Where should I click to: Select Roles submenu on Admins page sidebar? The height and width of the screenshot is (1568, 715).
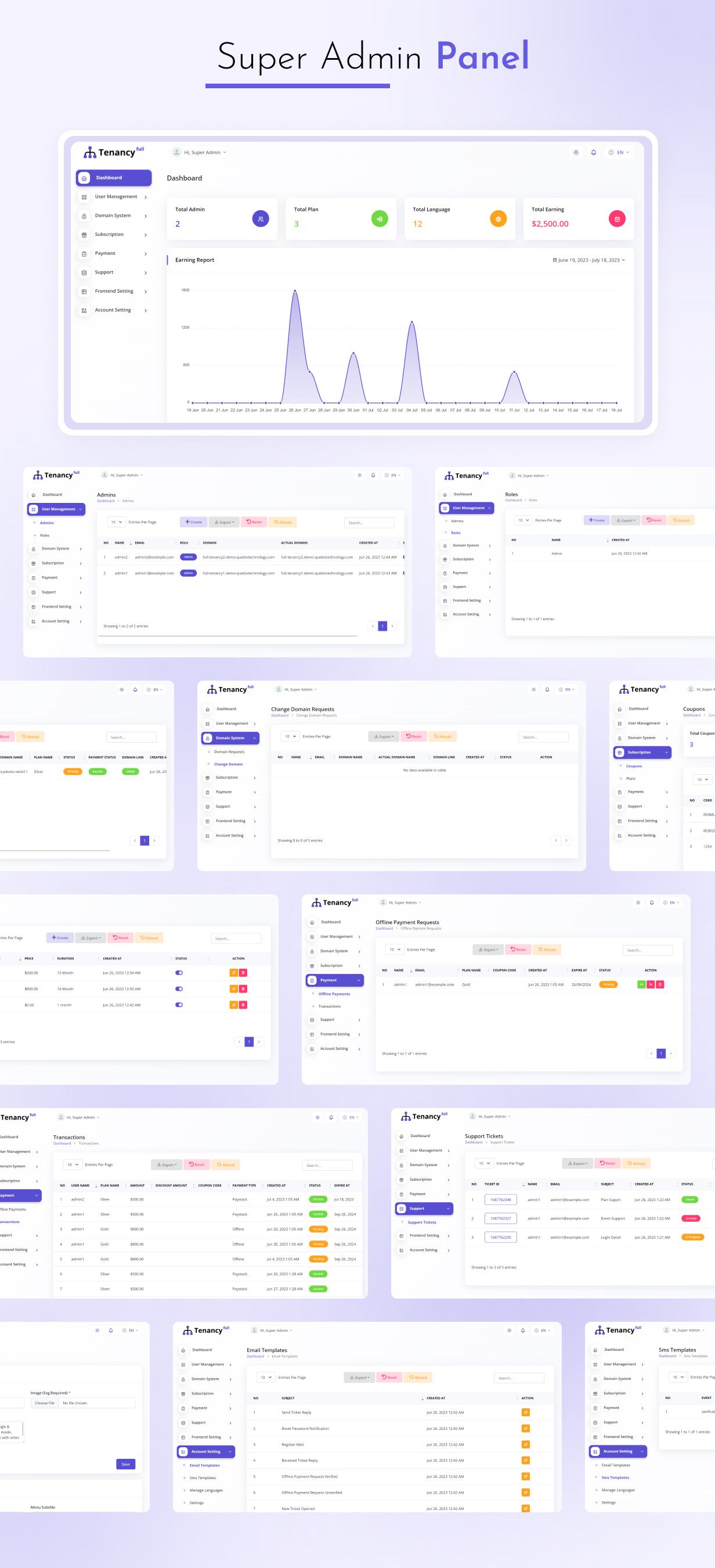tap(45, 535)
